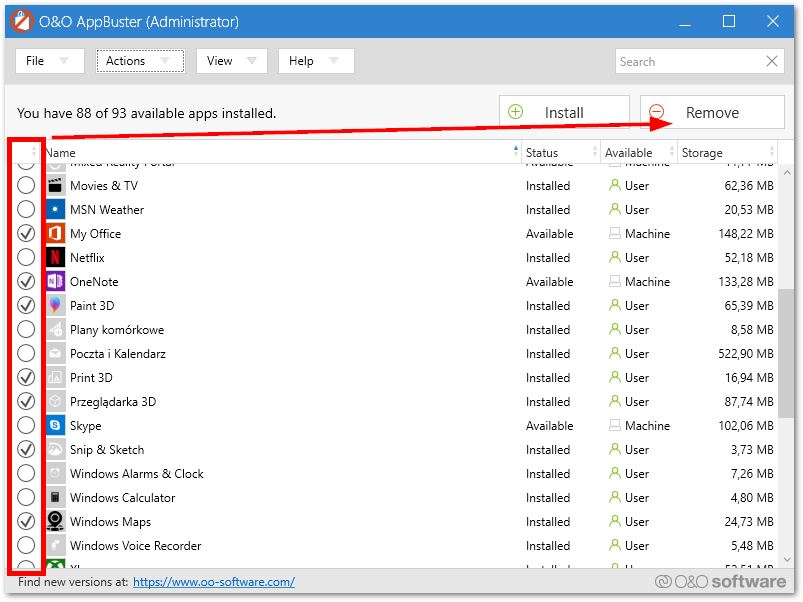This screenshot has width=803, height=602.
Task: Check the Skype checkbox
Action: (x=26, y=425)
